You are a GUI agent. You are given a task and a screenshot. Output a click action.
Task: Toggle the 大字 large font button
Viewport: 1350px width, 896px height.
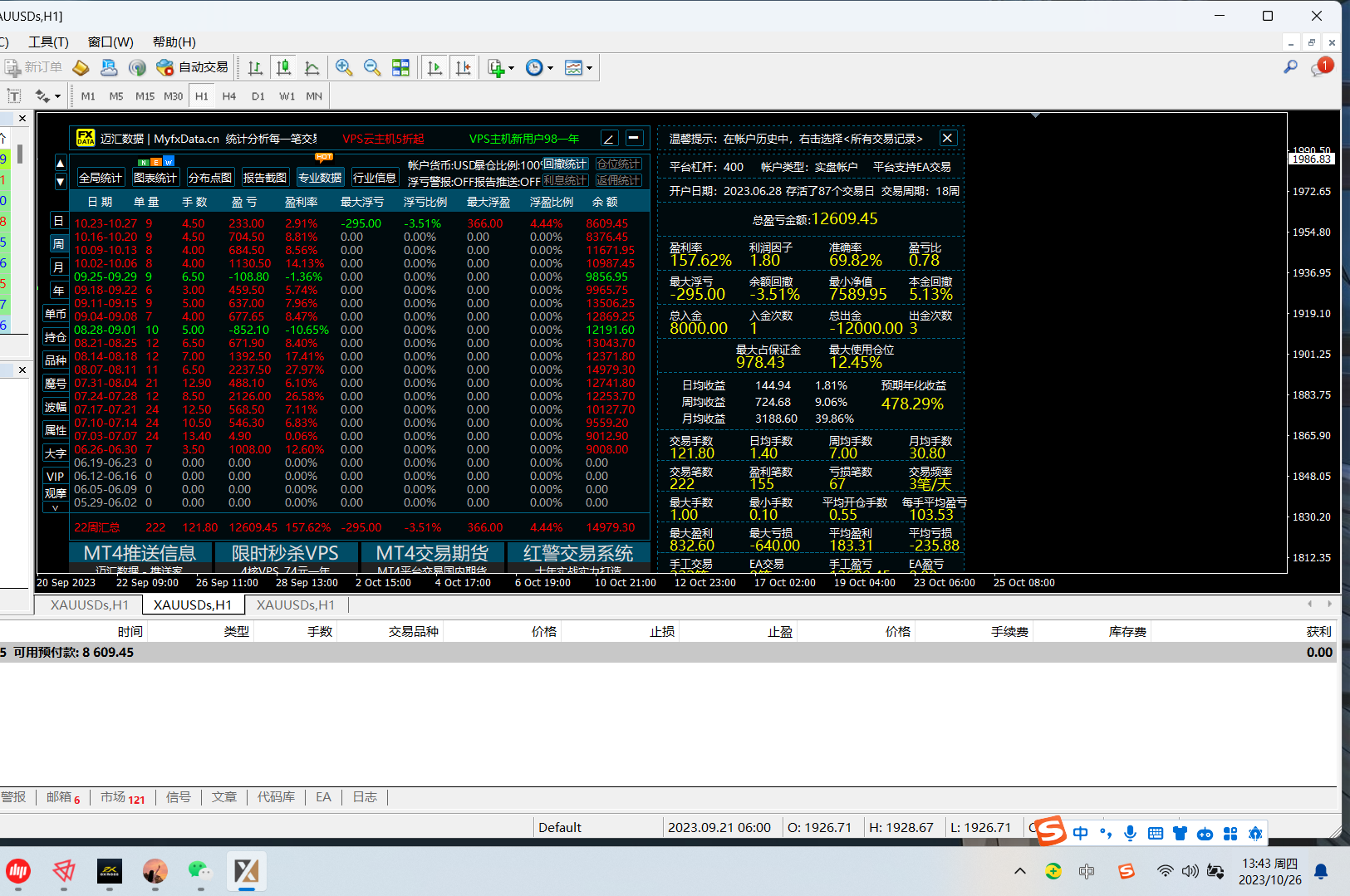pos(56,453)
